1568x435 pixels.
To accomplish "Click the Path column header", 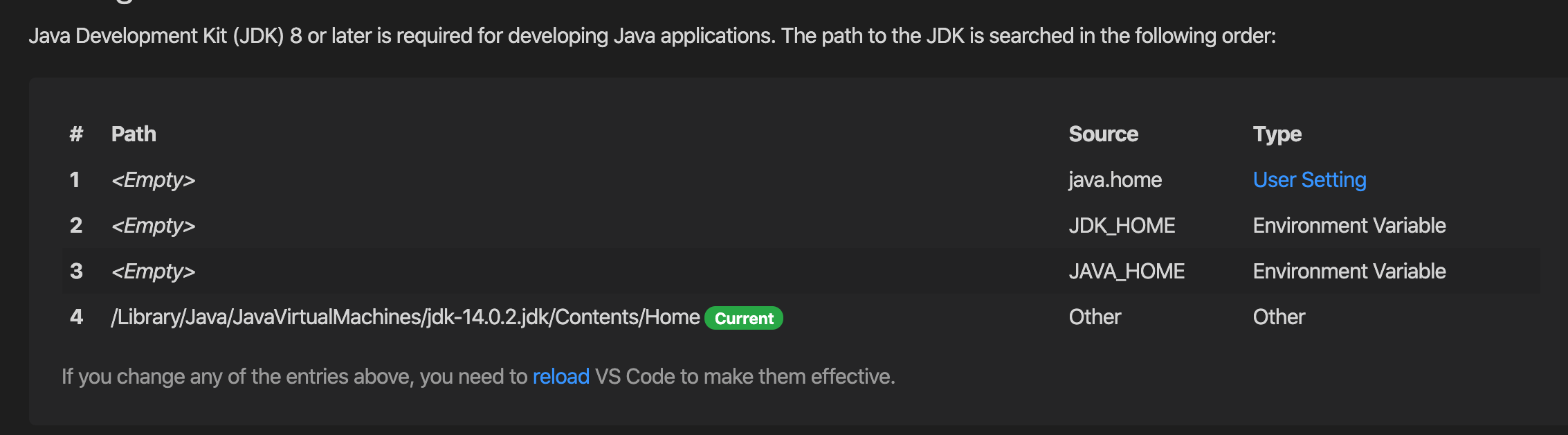I will click(x=134, y=134).
